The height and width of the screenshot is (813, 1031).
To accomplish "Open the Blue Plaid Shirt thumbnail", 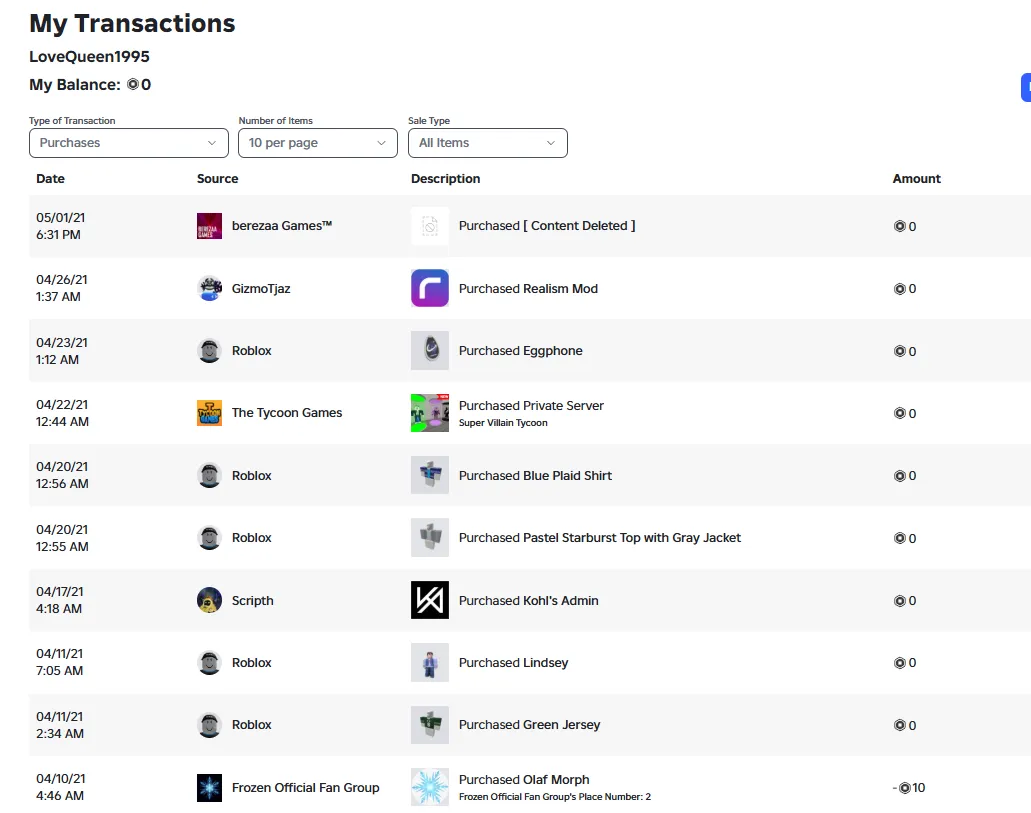I will [x=430, y=475].
